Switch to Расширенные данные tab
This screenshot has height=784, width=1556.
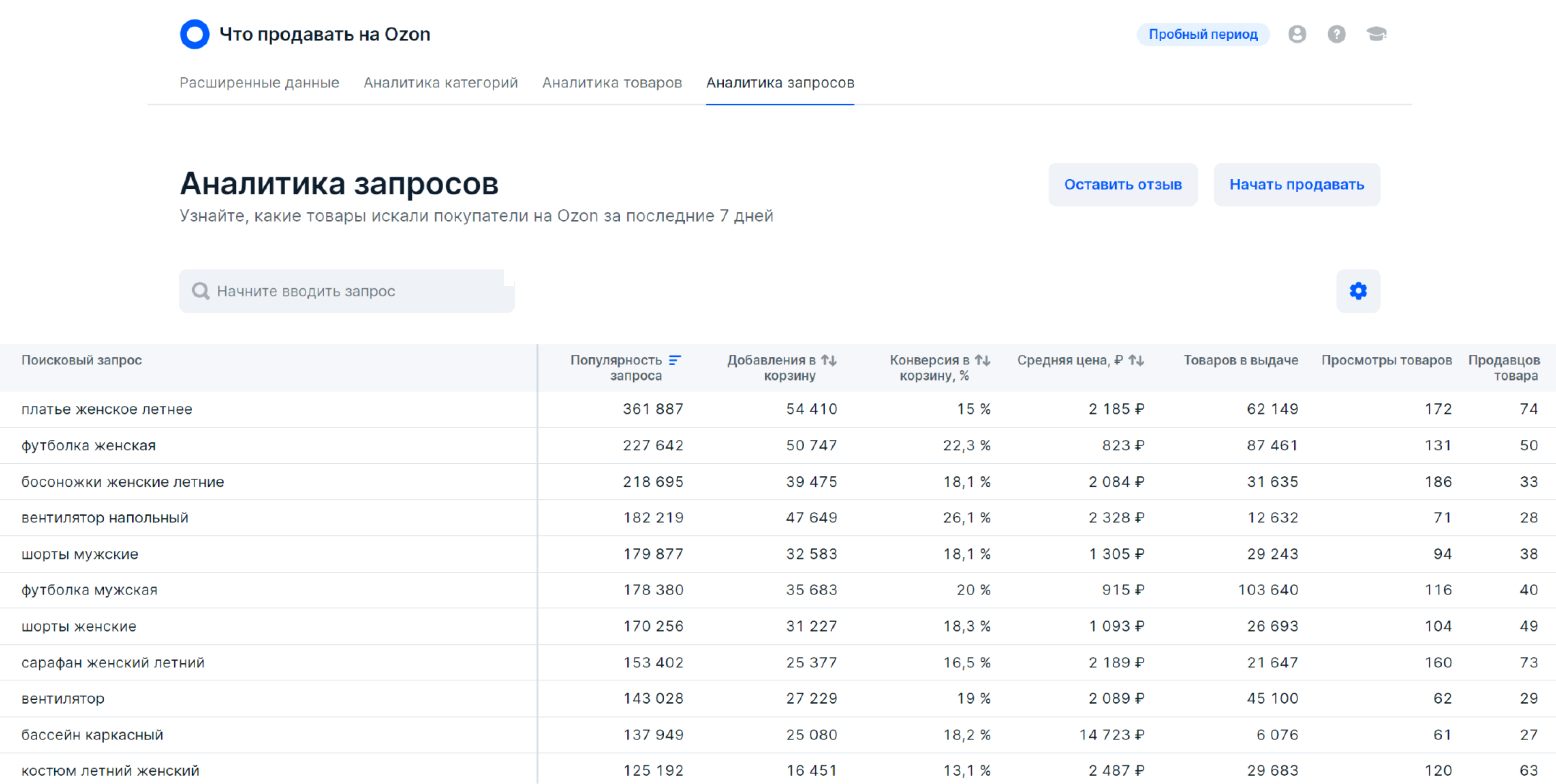pos(259,83)
